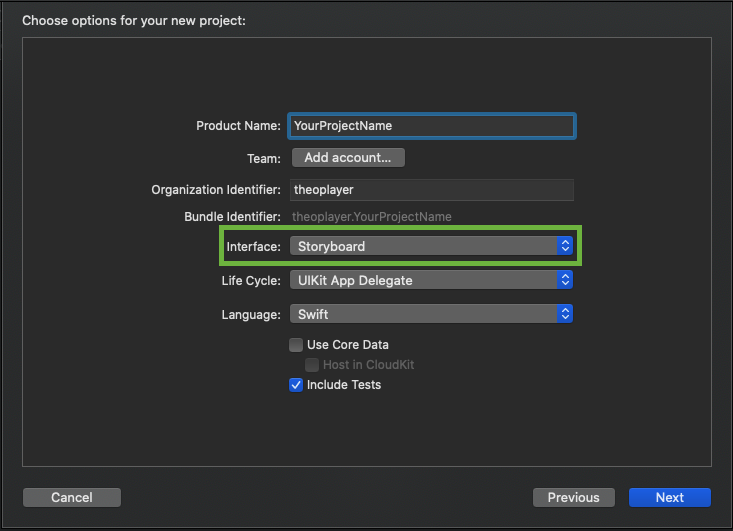Image resolution: width=733 pixels, height=531 pixels.
Task: Focus the Organization Identifier field
Action: (x=431, y=190)
